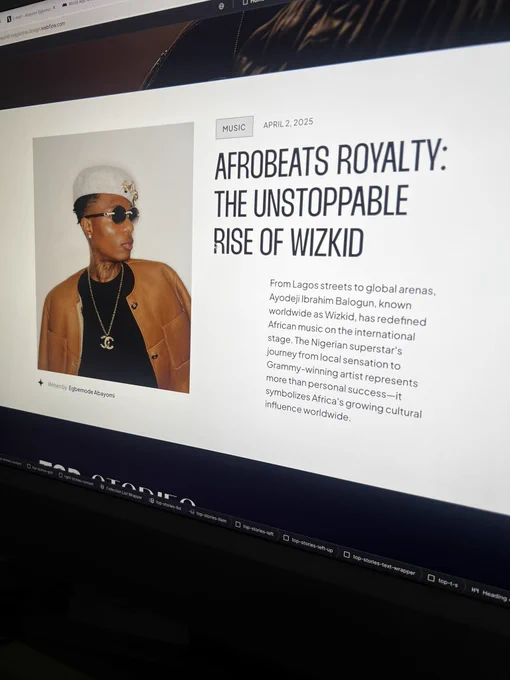Screen dimensions: 510x680
Task: Click the TOP STORIES section heading
Action: (x=117, y=481)
